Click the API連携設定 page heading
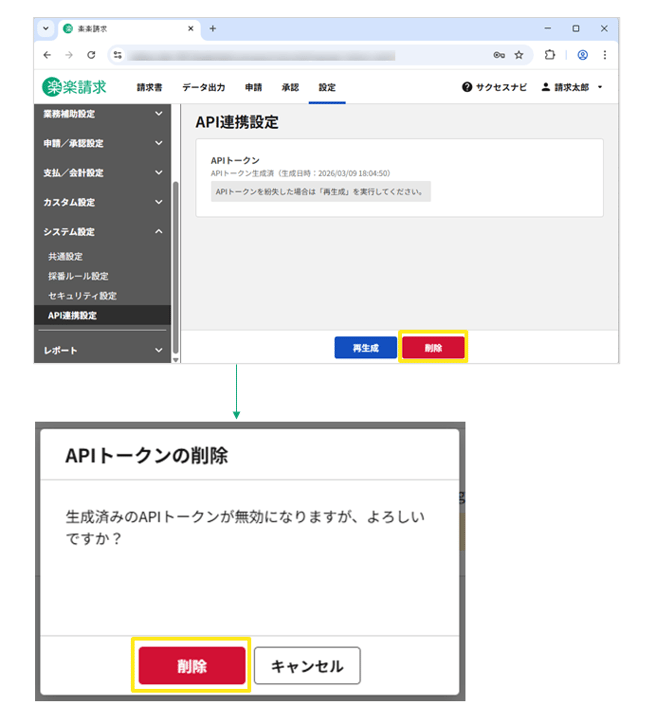Viewport: 656px width, 723px height. tap(237, 122)
